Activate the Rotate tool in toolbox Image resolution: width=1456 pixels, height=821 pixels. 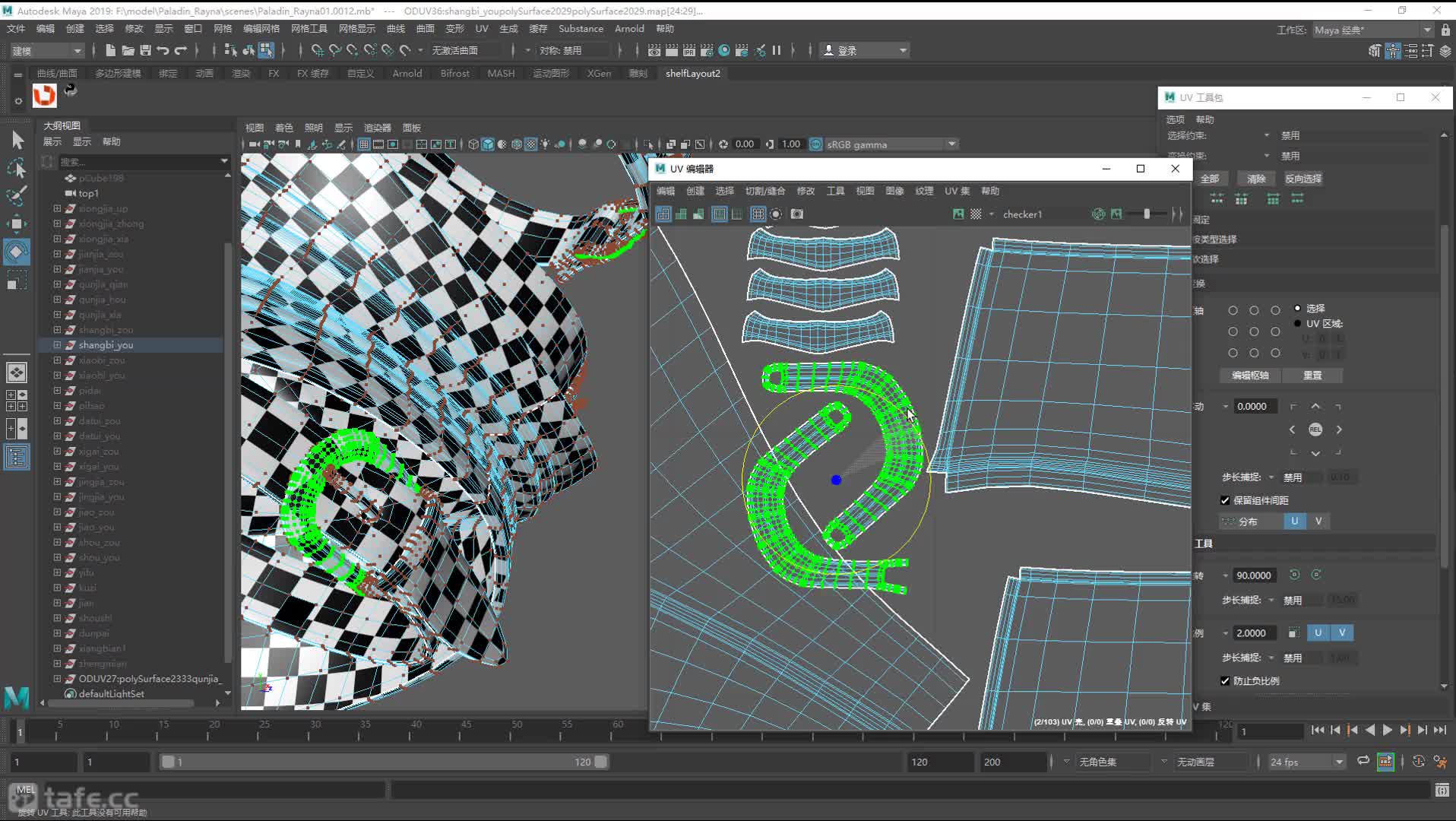point(17,252)
